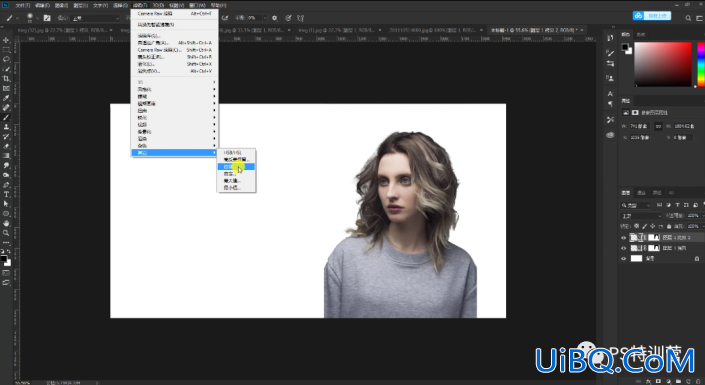Open the layer blend mode dropdown
This screenshot has height=385, width=705.
tap(640, 216)
